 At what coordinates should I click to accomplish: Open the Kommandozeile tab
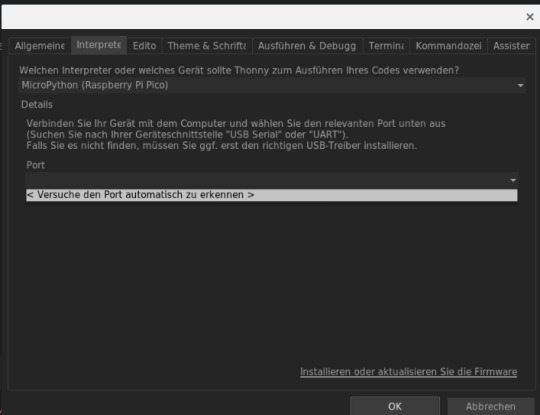[448, 46]
